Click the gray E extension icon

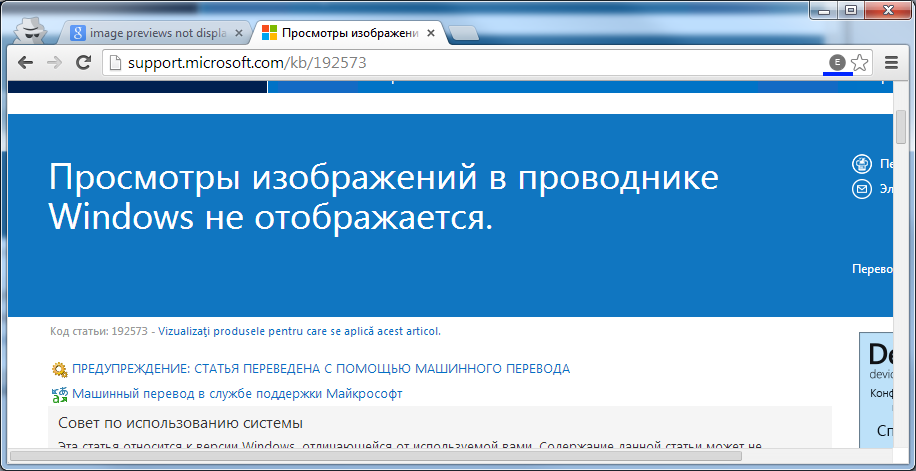point(838,62)
